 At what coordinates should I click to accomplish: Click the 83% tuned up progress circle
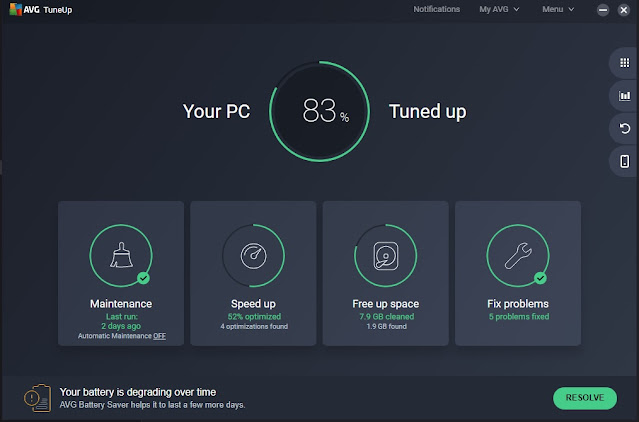320,111
